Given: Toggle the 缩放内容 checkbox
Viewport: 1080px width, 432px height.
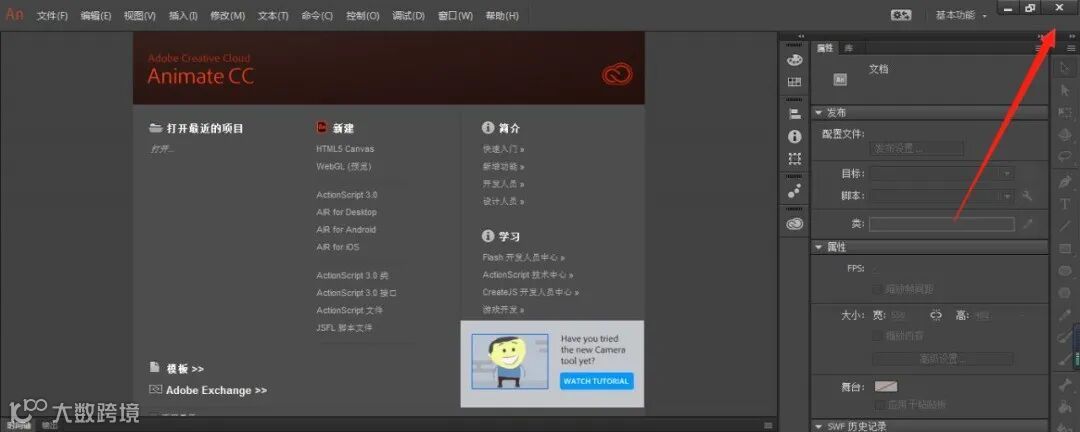Looking at the screenshot, I should coord(877,336).
